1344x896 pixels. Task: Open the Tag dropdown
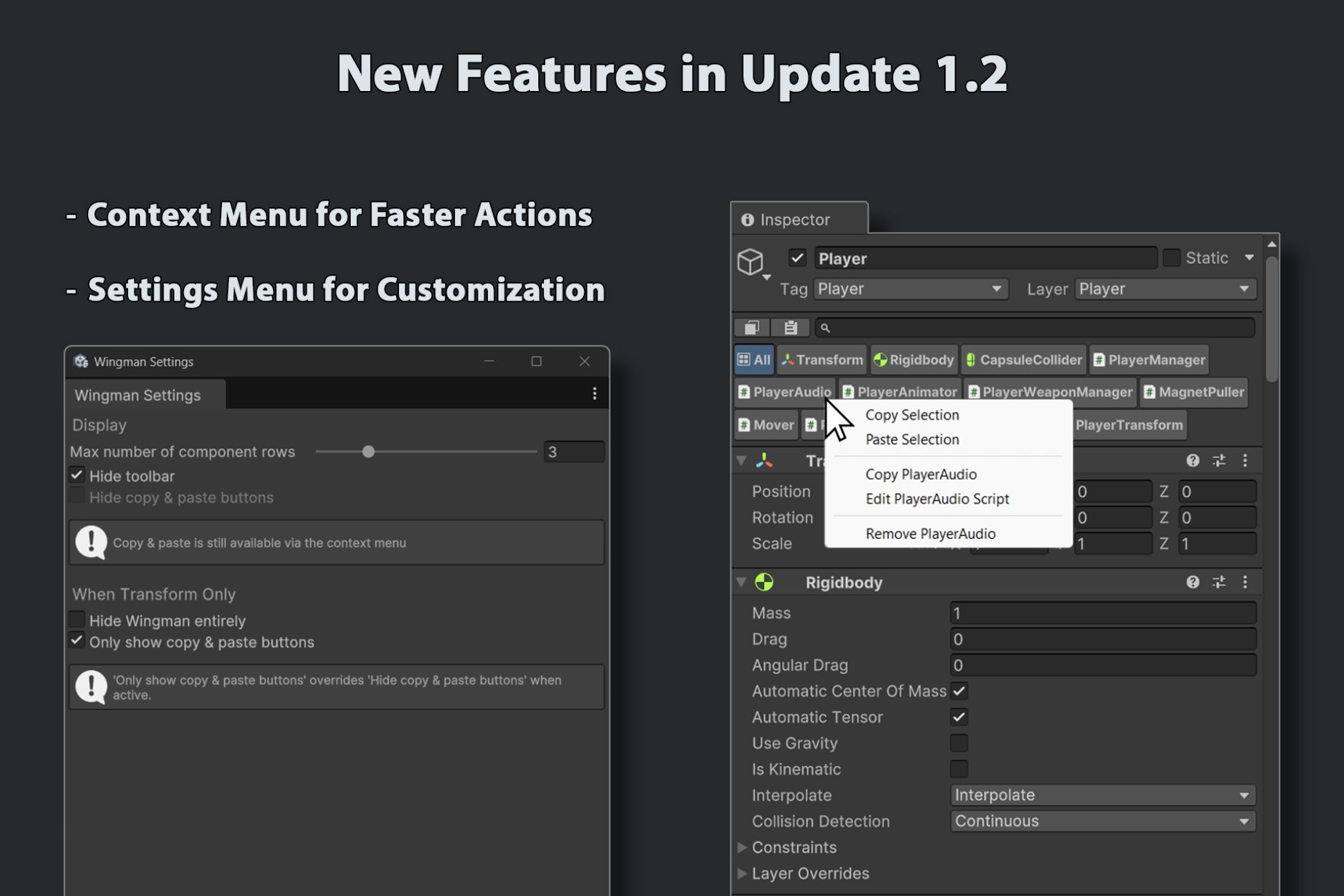coord(910,289)
